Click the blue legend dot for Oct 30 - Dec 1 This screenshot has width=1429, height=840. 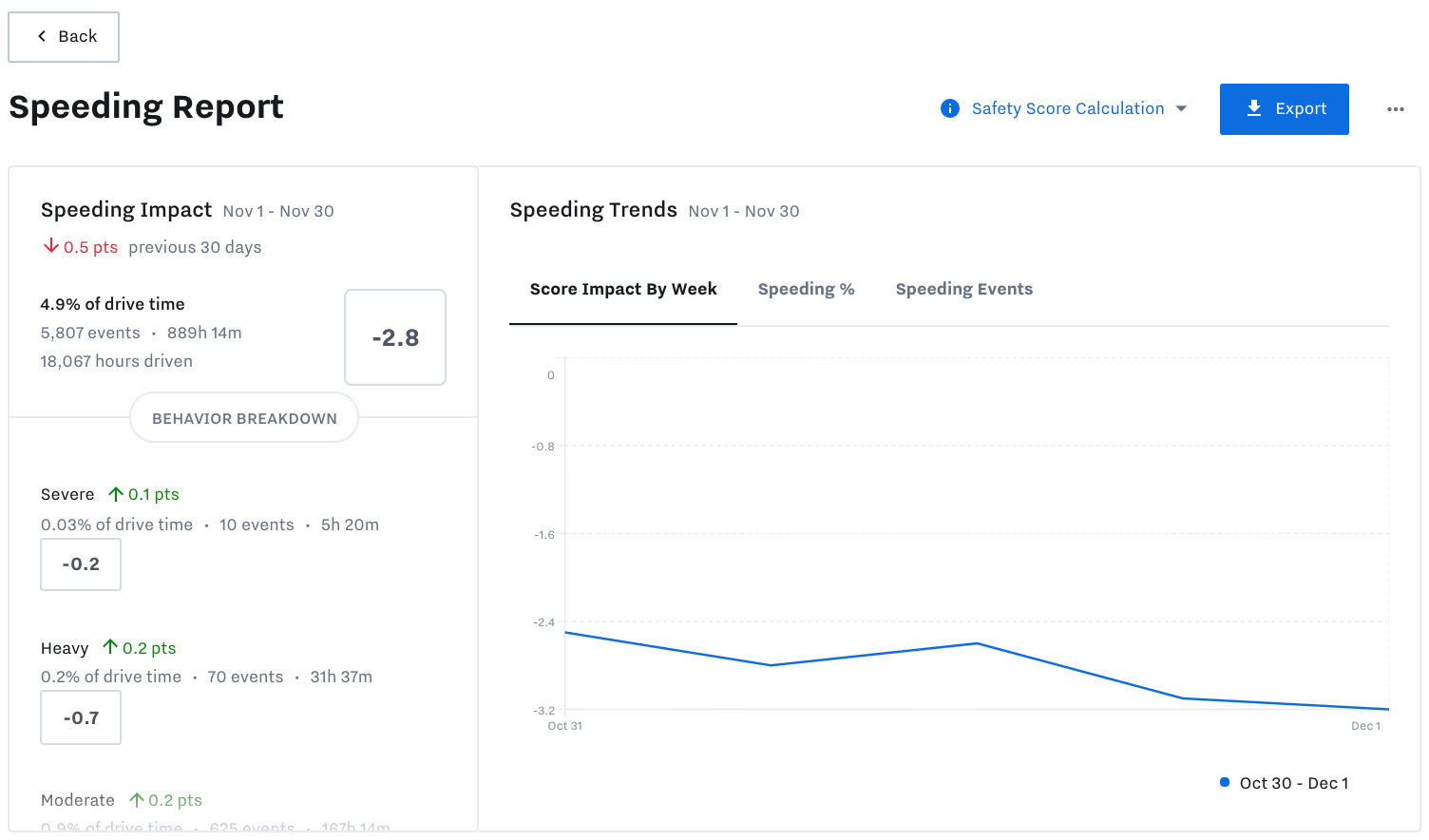click(1225, 782)
